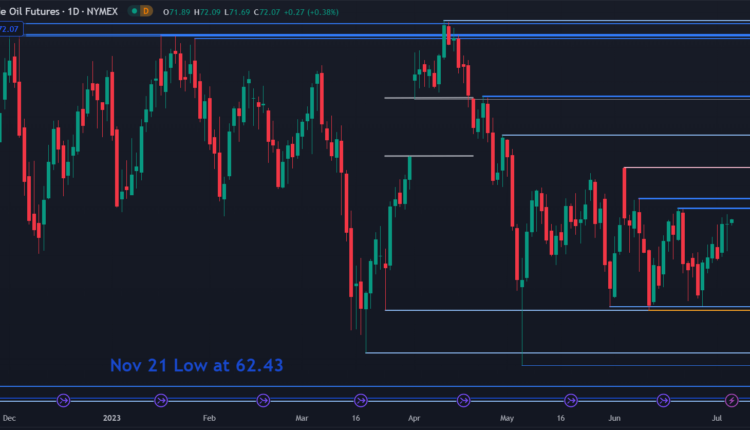The image size is (750, 430).
Task: Open the lightning bolt event icon
Action: pos(732,401)
